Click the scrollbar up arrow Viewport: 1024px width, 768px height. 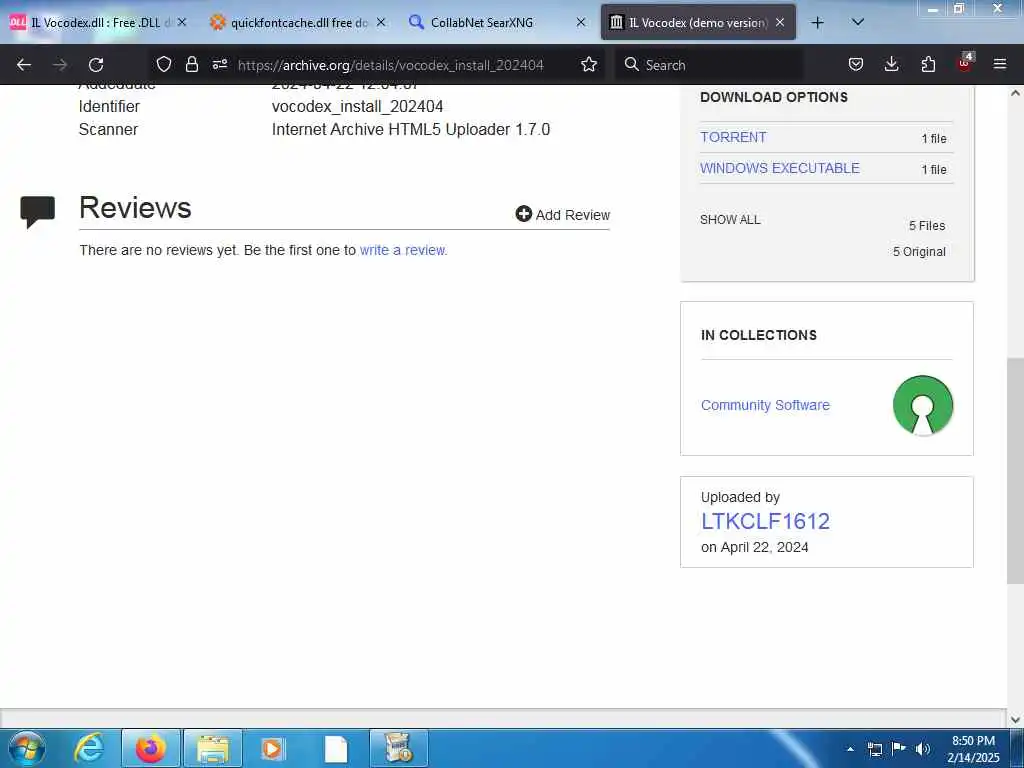(1015, 93)
